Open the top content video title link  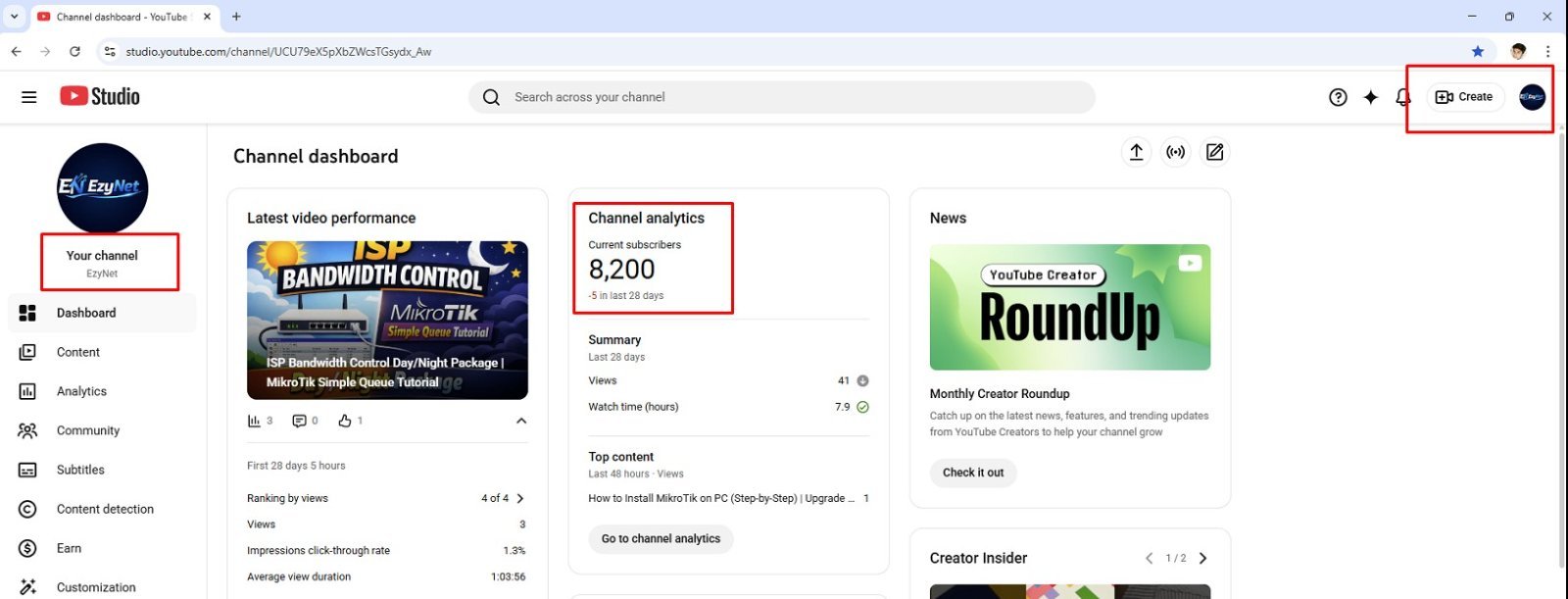(721, 498)
